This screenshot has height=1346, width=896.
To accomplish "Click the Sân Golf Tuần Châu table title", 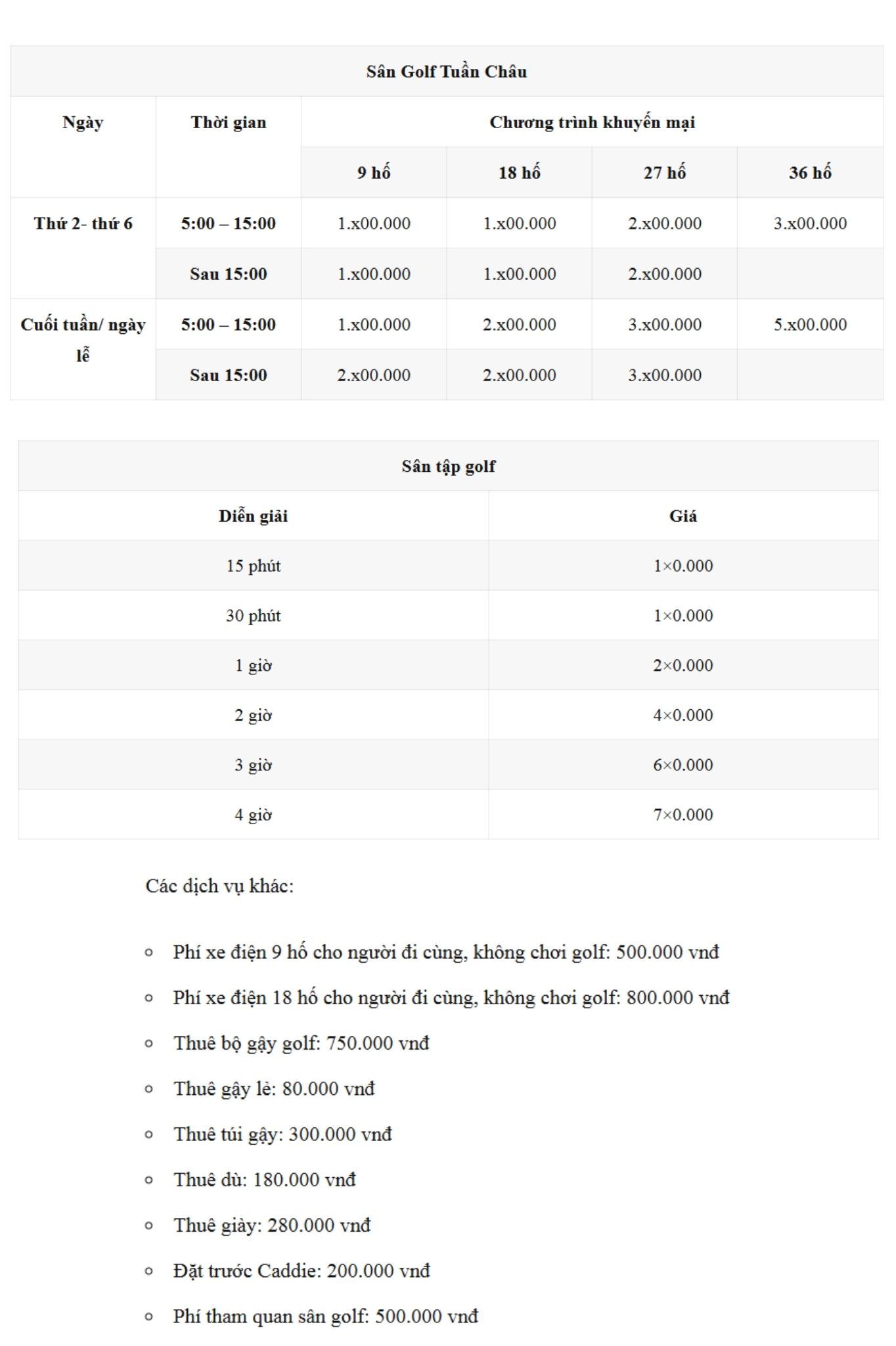I will (x=447, y=72).
